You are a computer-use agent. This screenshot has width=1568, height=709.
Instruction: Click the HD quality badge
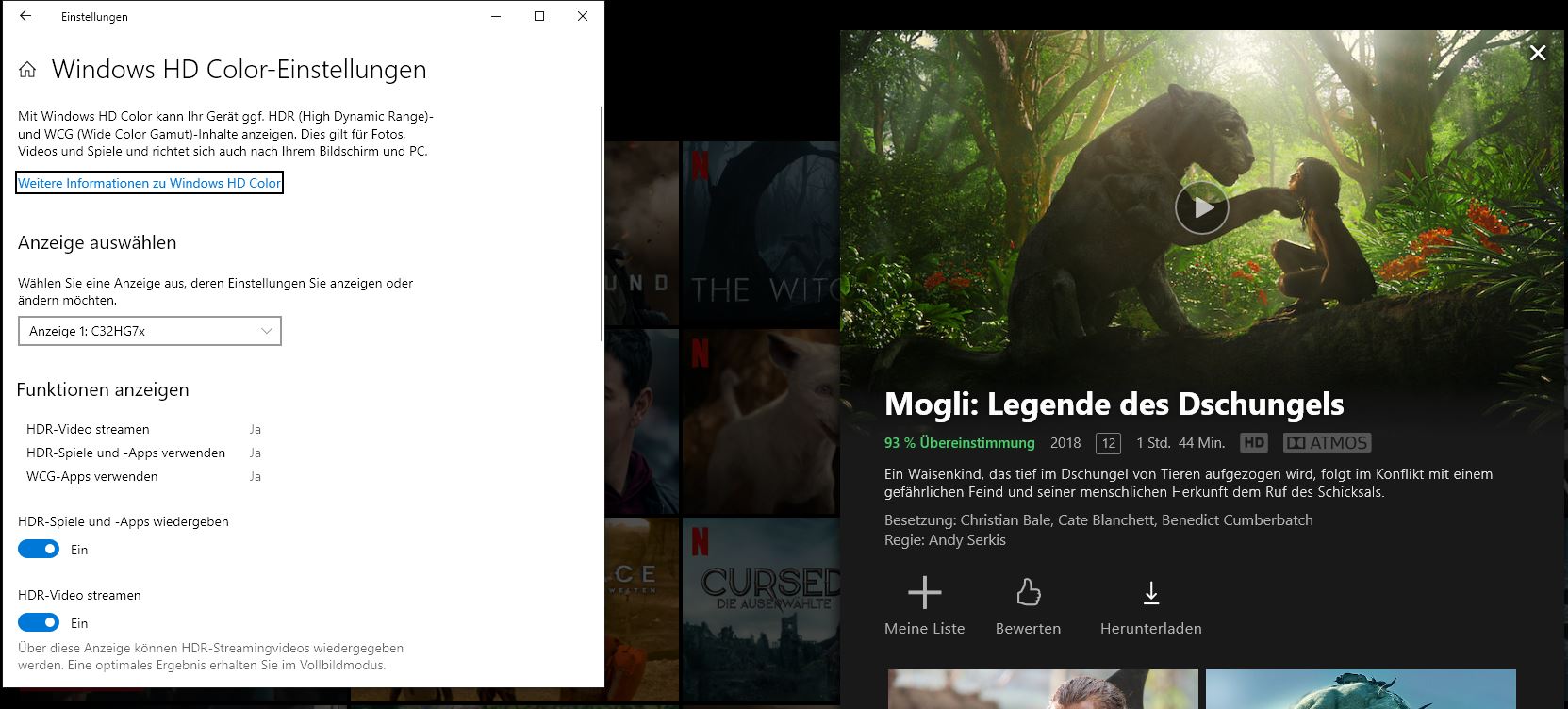[1254, 442]
